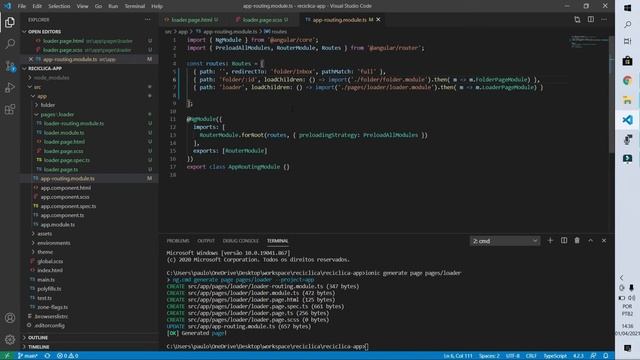640x360 pixels.
Task: Change language mode TypeScript
Action: (555, 356)
